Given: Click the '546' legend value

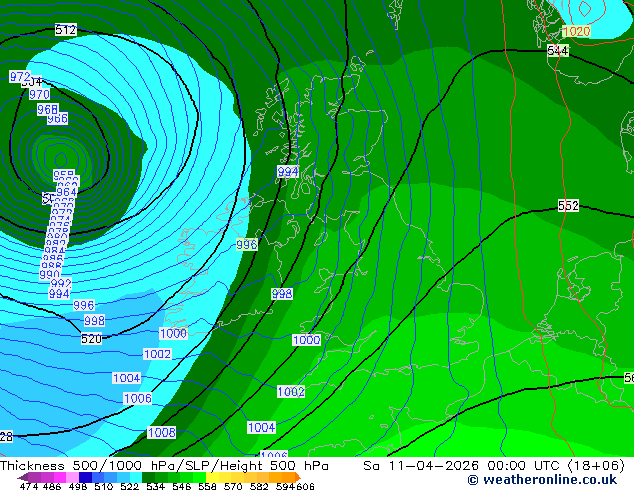Looking at the screenshot, I should (182, 486).
